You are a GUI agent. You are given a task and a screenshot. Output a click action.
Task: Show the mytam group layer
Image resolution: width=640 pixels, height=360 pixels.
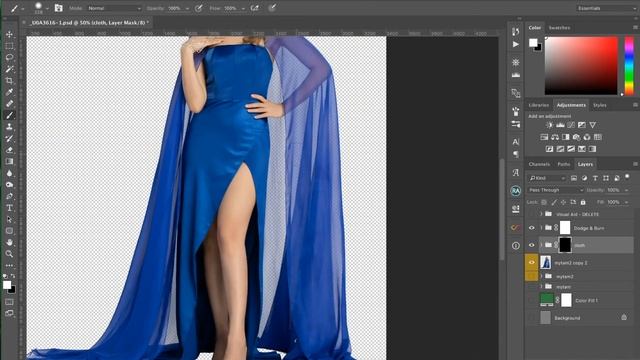(x=531, y=287)
